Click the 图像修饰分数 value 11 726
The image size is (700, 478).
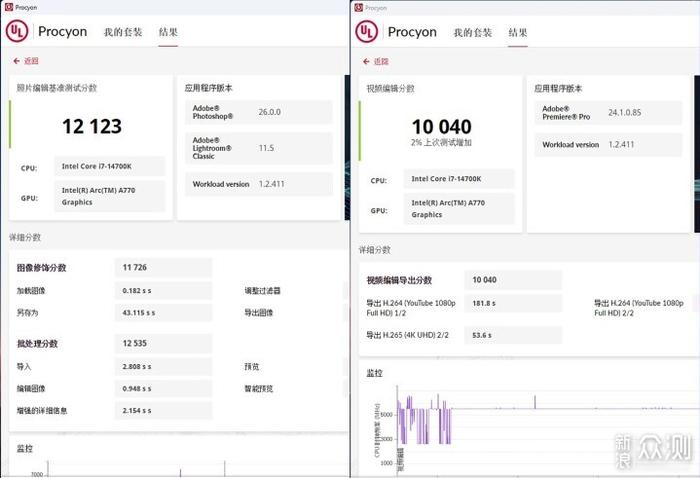(x=163, y=267)
